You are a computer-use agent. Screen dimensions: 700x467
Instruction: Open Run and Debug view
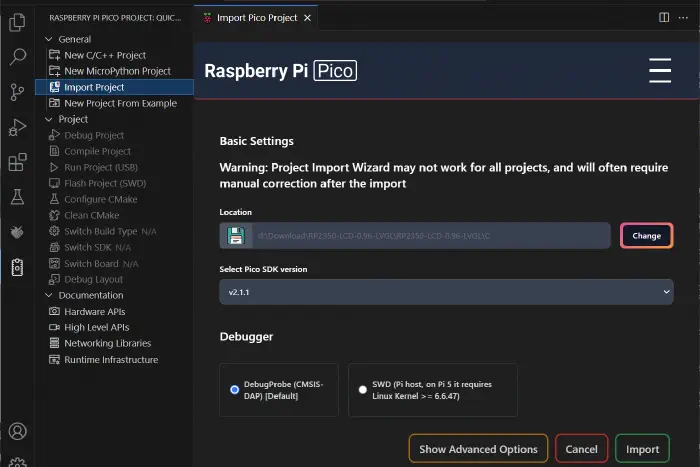pos(17,127)
